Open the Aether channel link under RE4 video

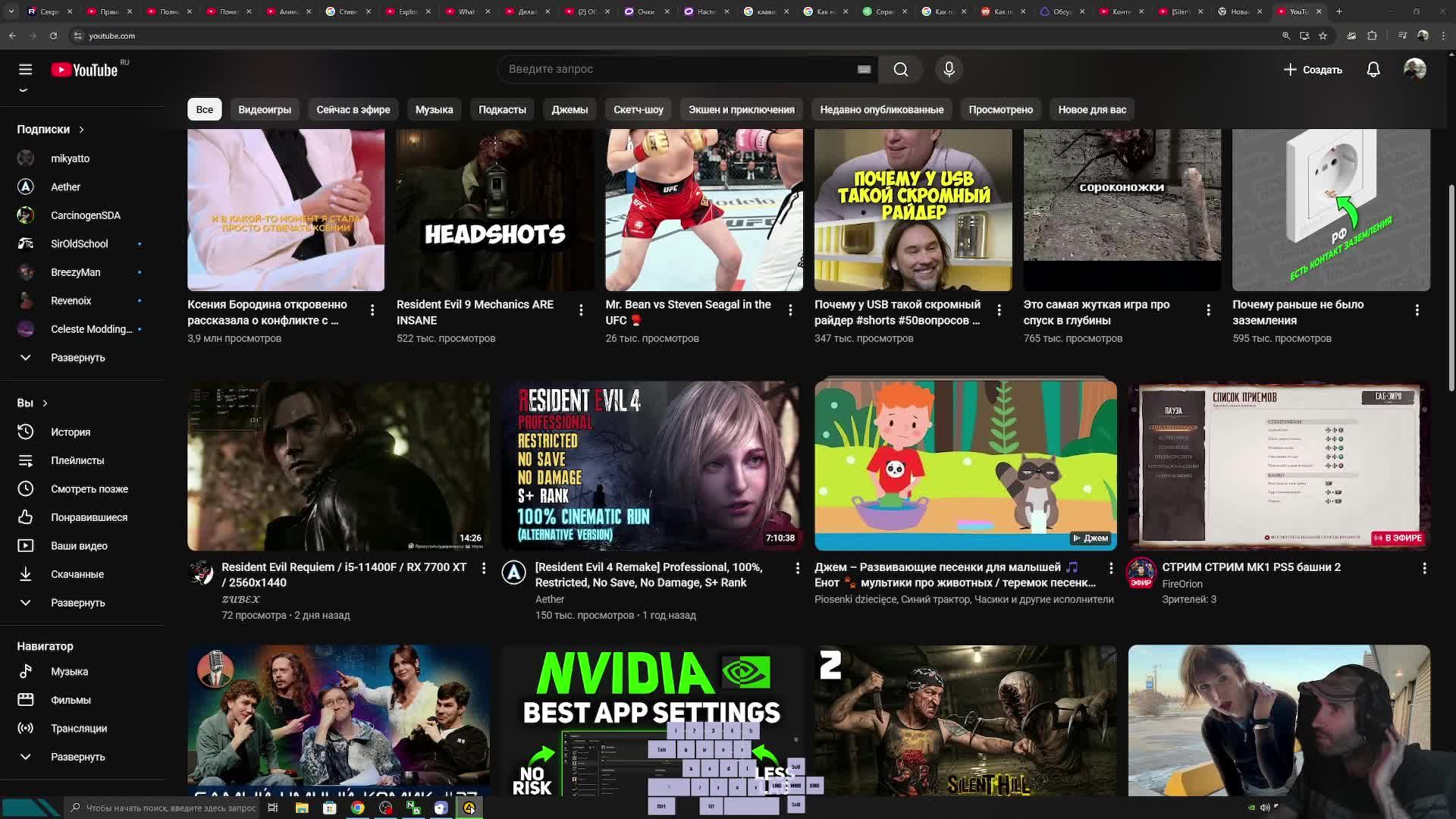point(550,599)
